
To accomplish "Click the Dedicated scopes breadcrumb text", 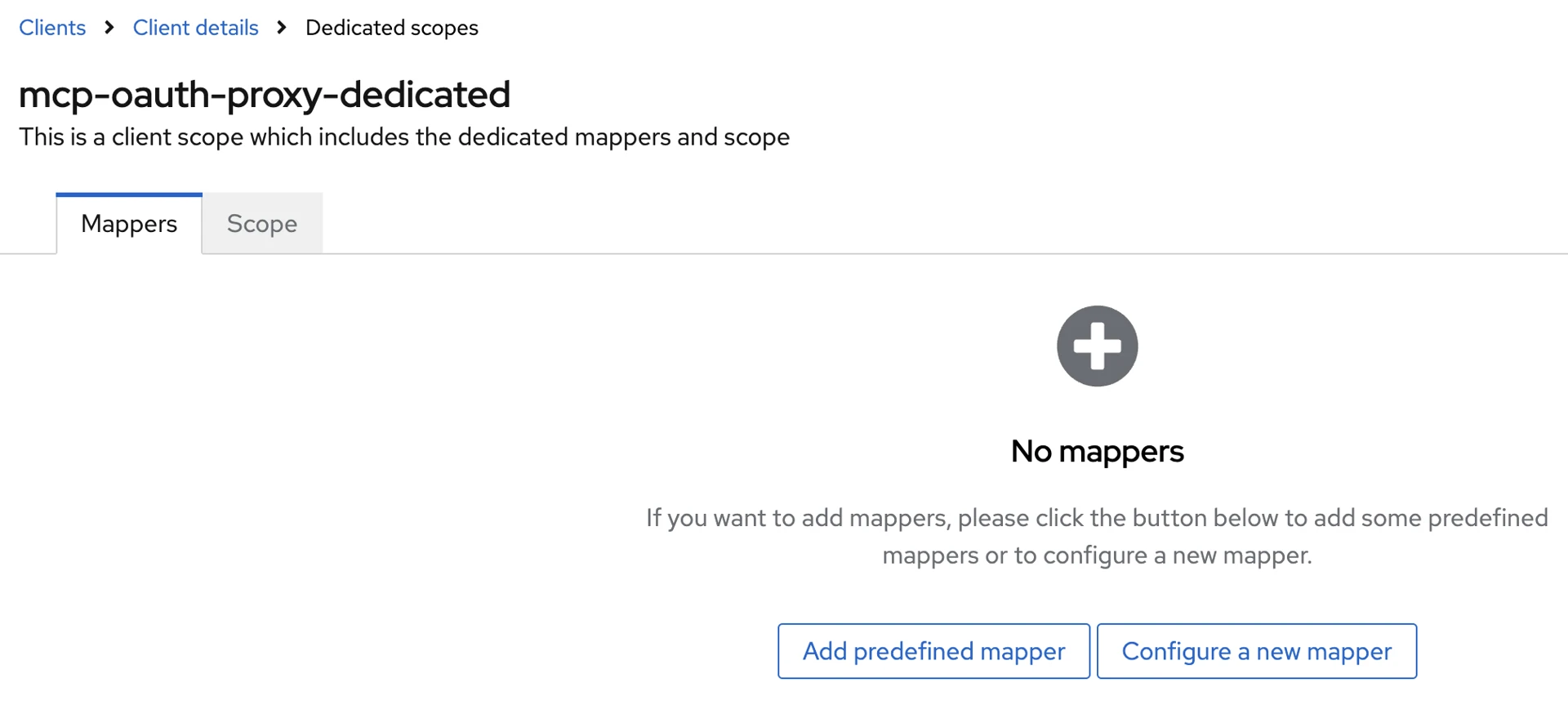I will tap(391, 27).
